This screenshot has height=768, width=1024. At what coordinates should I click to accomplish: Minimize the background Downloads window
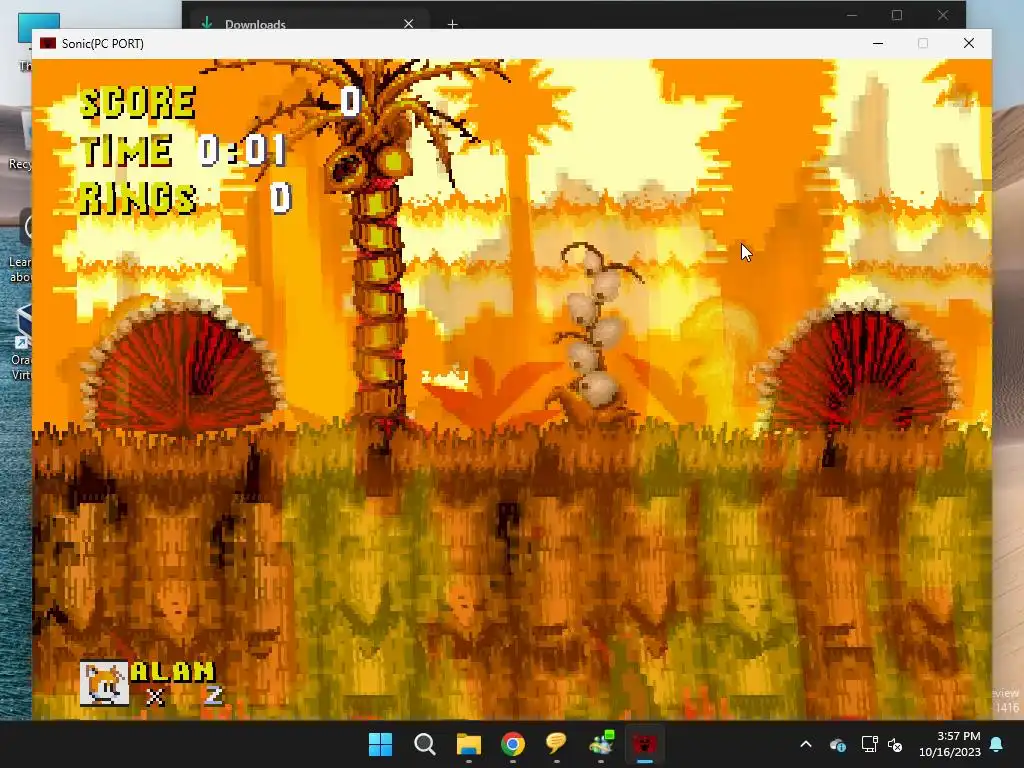click(852, 15)
